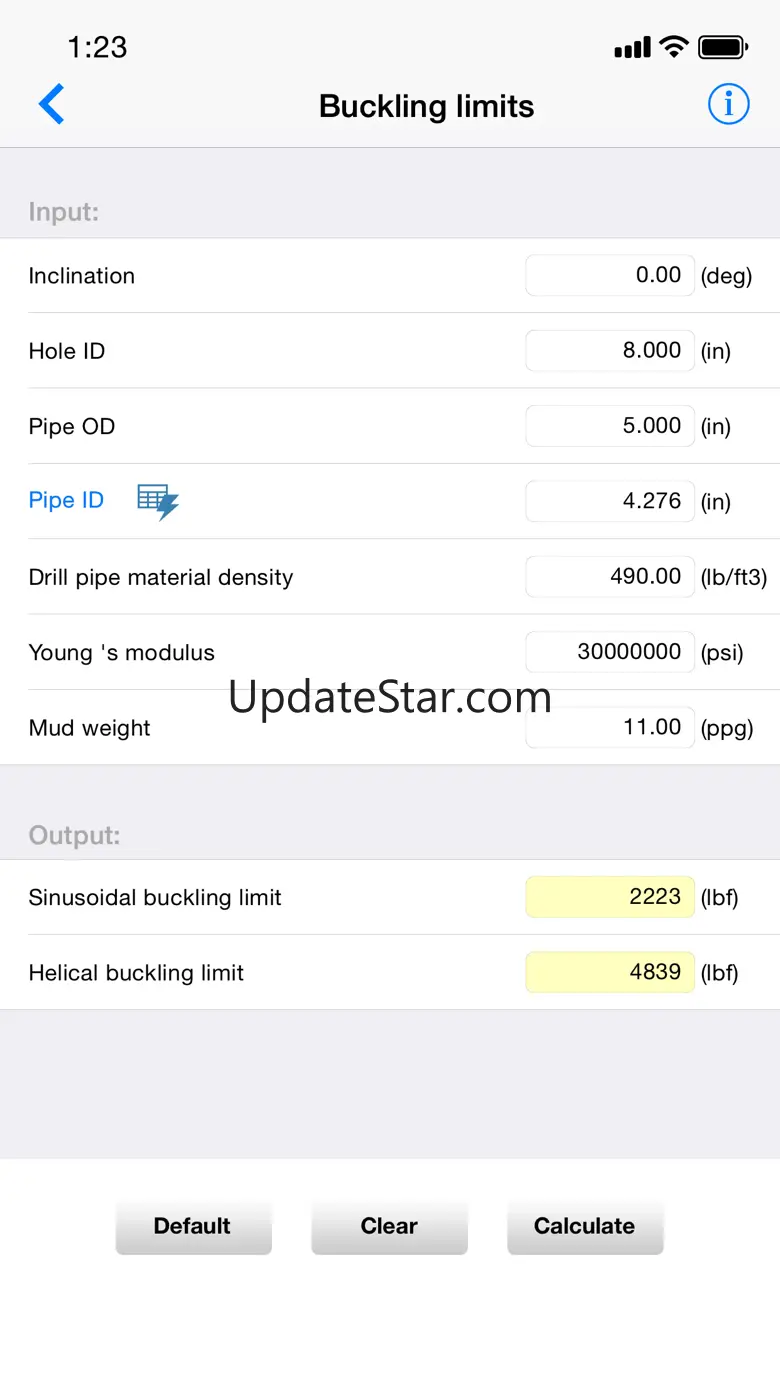This screenshot has width=780, height=1387.
Task: Edit the Hole ID value field
Action: click(x=609, y=351)
